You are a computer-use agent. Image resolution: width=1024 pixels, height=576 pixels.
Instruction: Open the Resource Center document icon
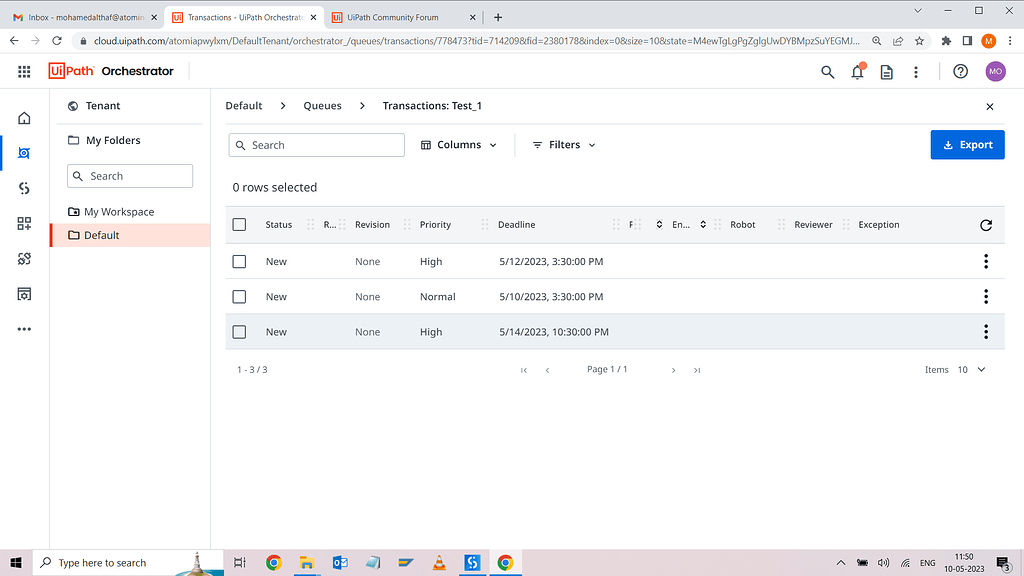pos(886,73)
